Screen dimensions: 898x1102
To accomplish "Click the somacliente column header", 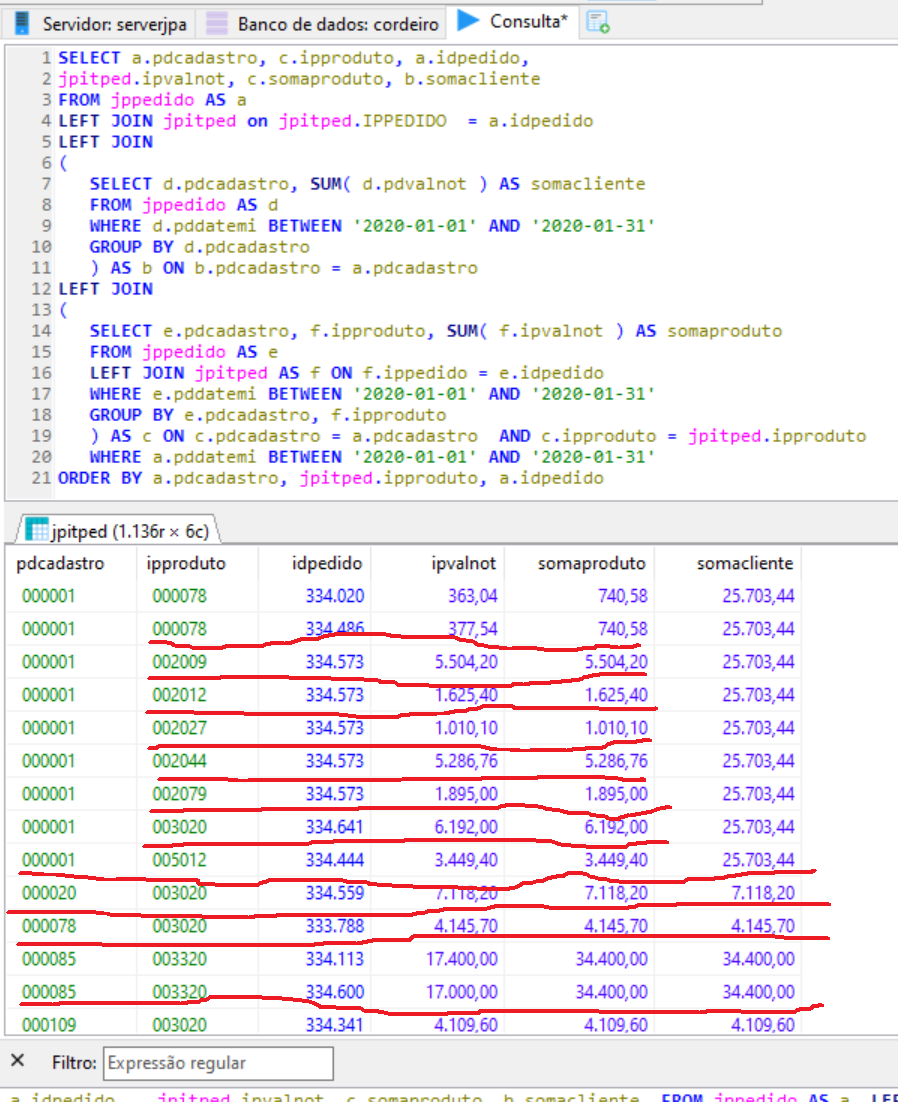I will coord(744,563).
